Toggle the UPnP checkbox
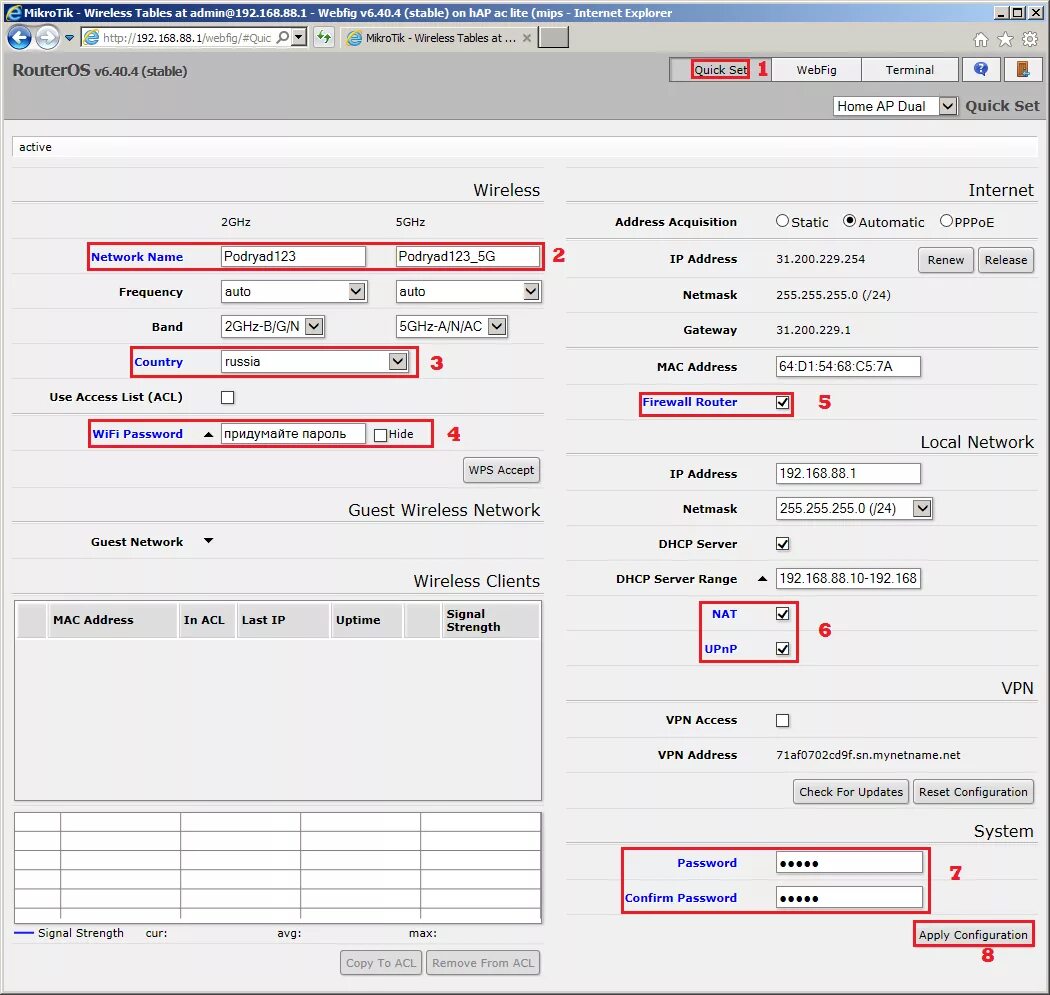 [x=782, y=648]
